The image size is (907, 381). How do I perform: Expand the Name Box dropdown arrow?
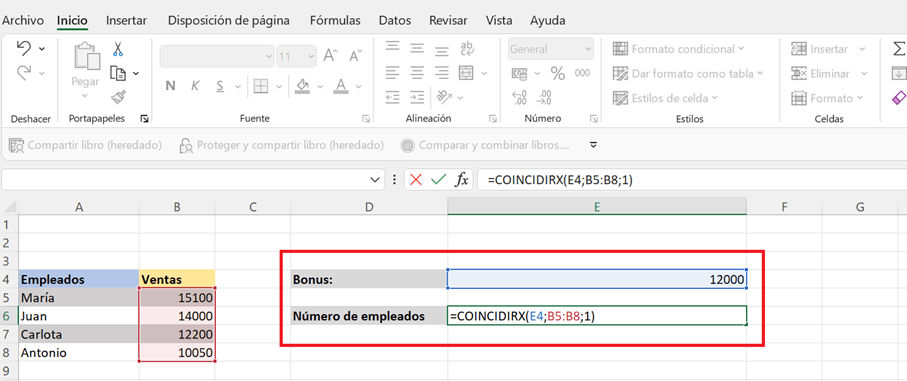pyautogui.click(x=374, y=180)
